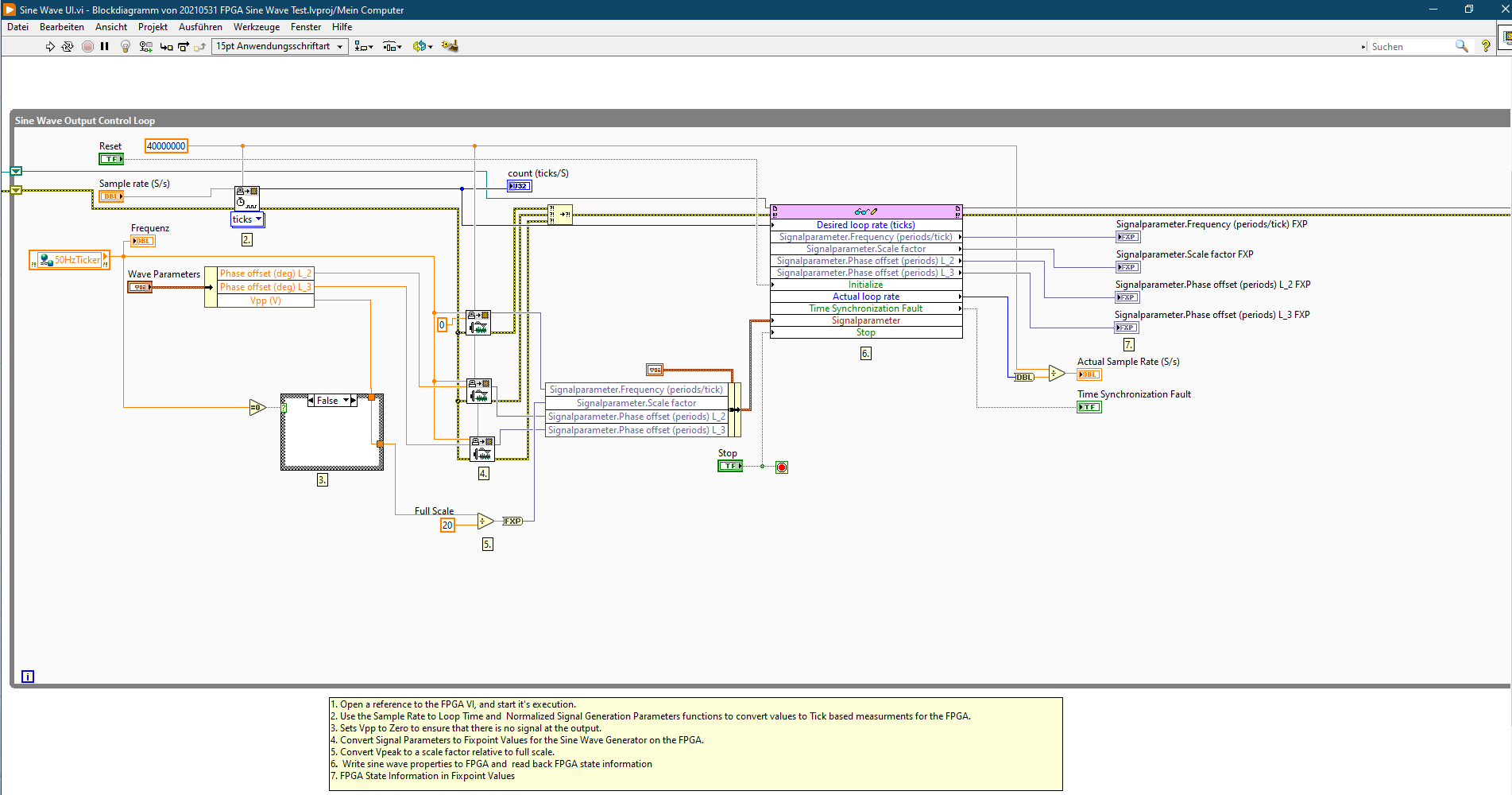
Task: Open the ticks unit selector dropdown
Action: pyautogui.click(x=258, y=219)
